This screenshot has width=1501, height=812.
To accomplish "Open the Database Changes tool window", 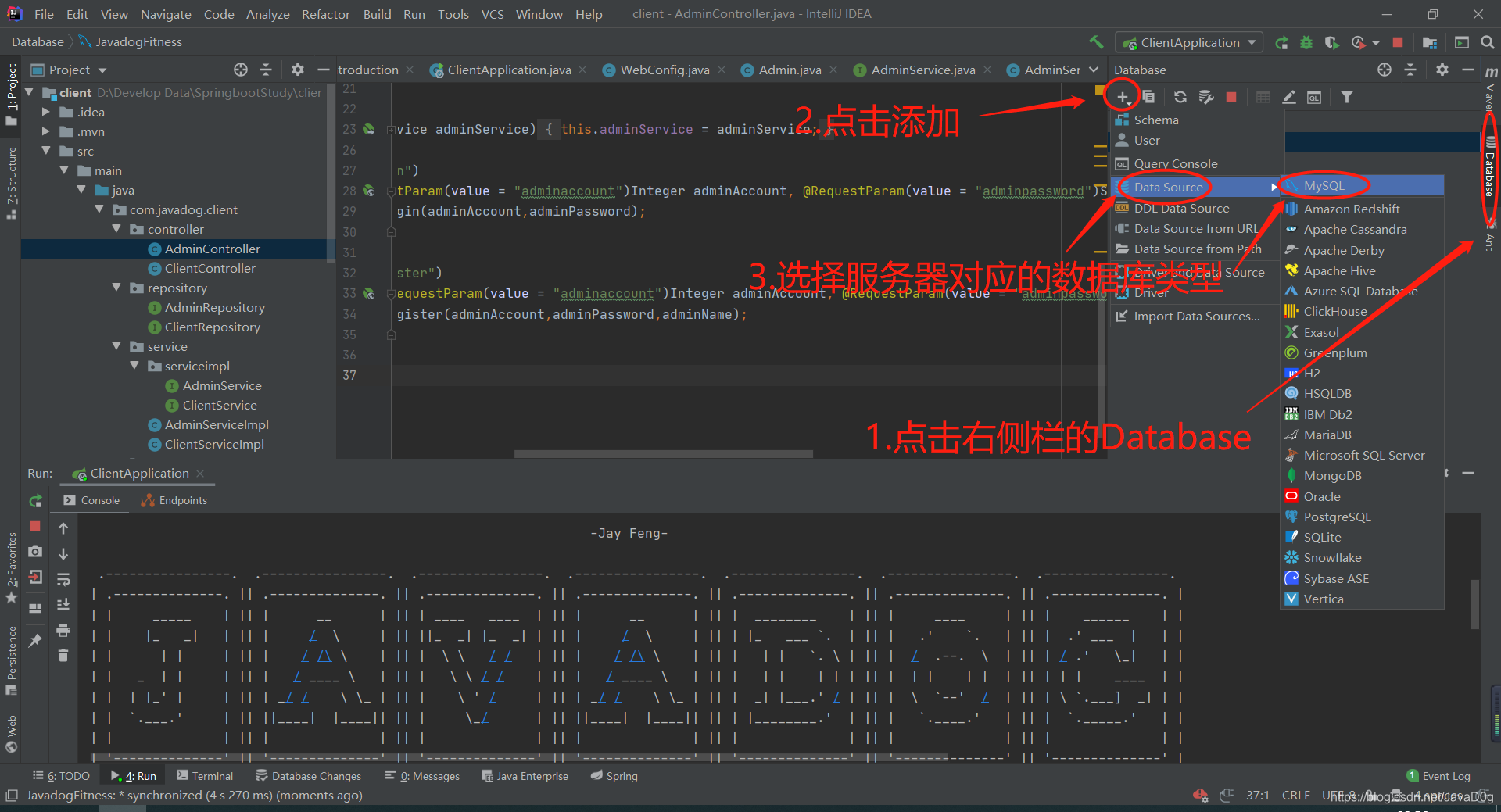I will [308, 776].
